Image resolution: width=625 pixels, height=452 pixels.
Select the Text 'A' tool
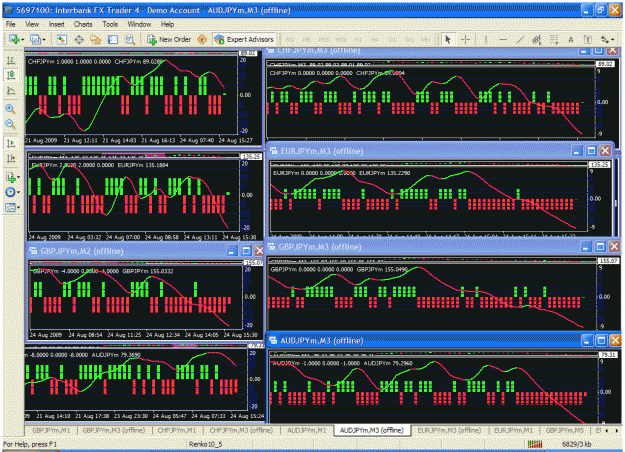571,39
